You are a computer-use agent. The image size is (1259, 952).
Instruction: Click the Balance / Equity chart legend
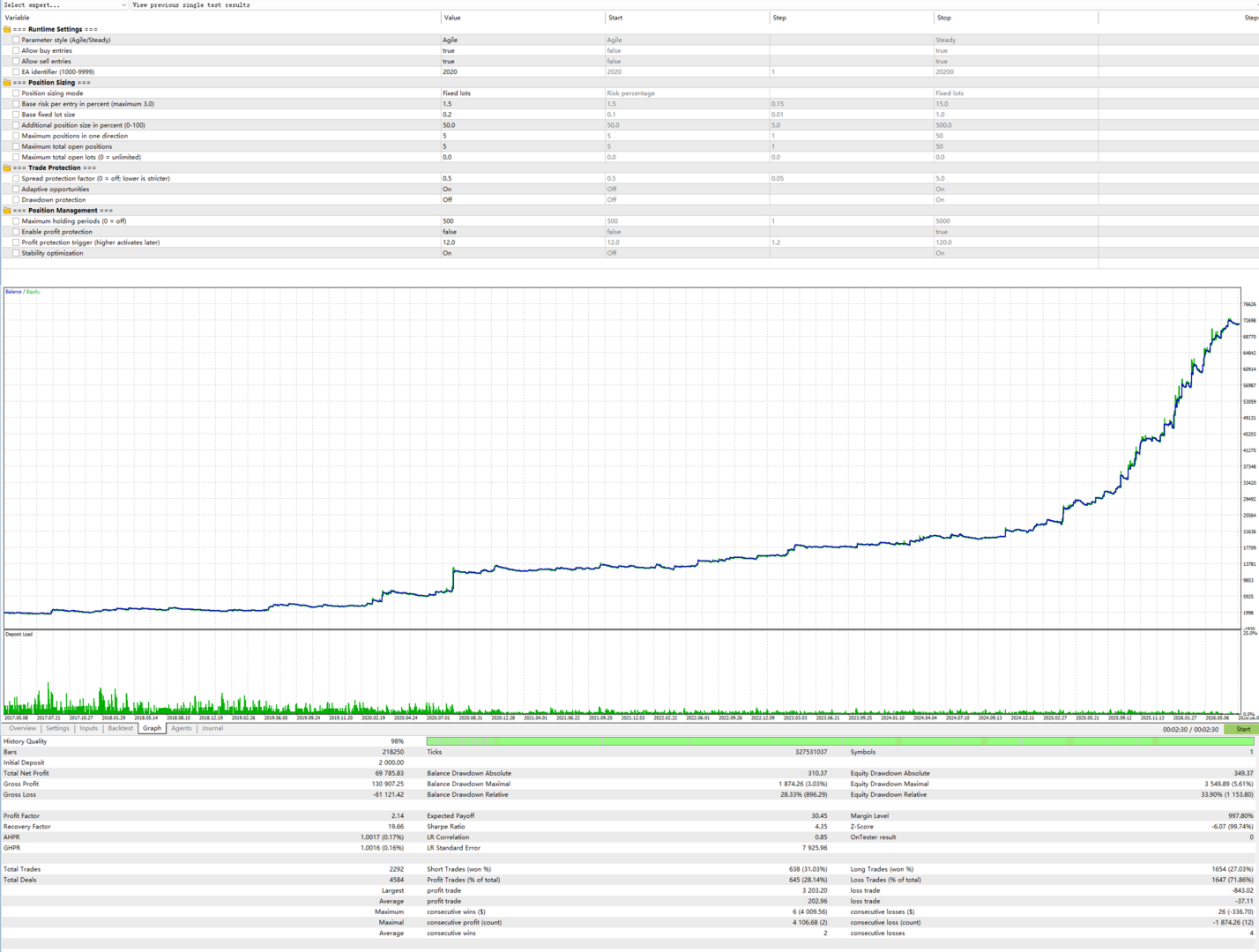point(22,292)
